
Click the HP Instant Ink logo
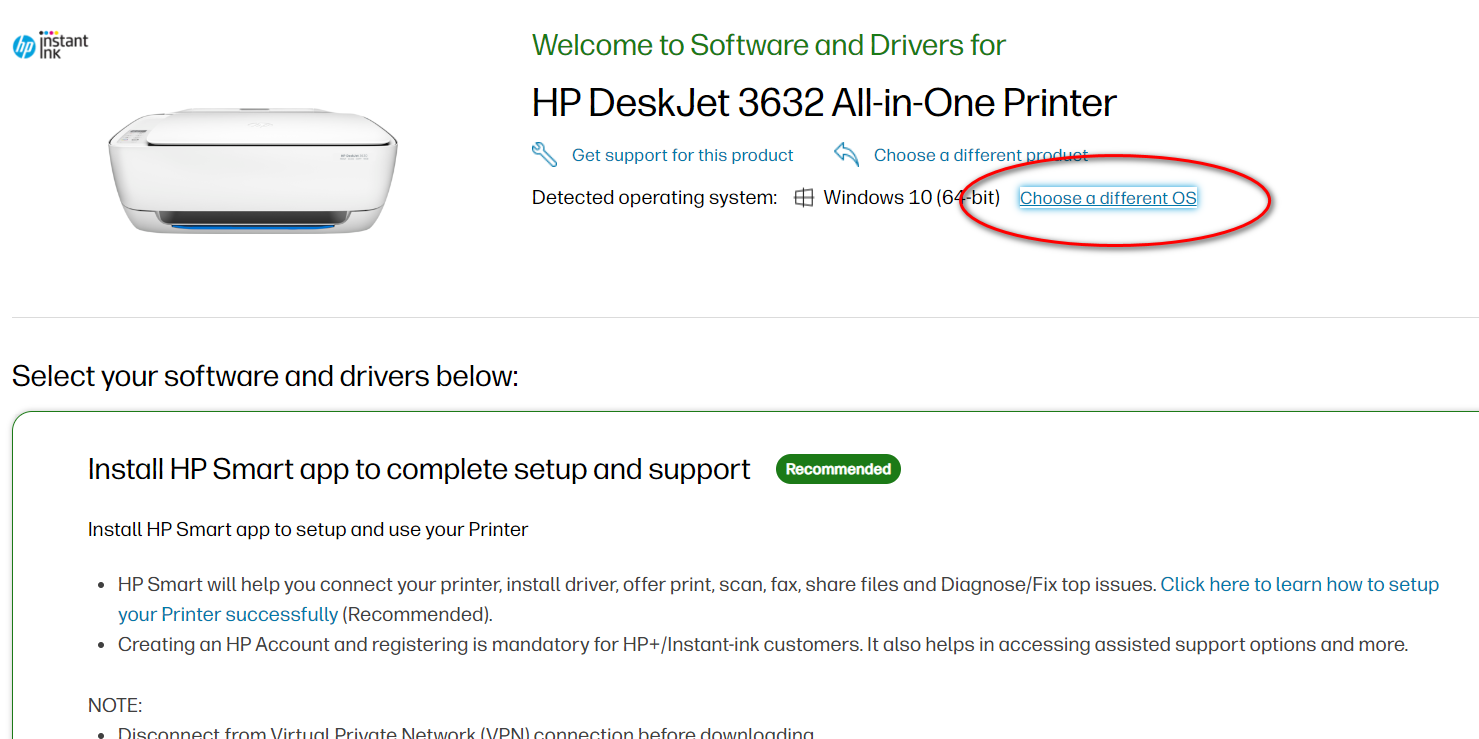pyautogui.click(x=50, y=45)
